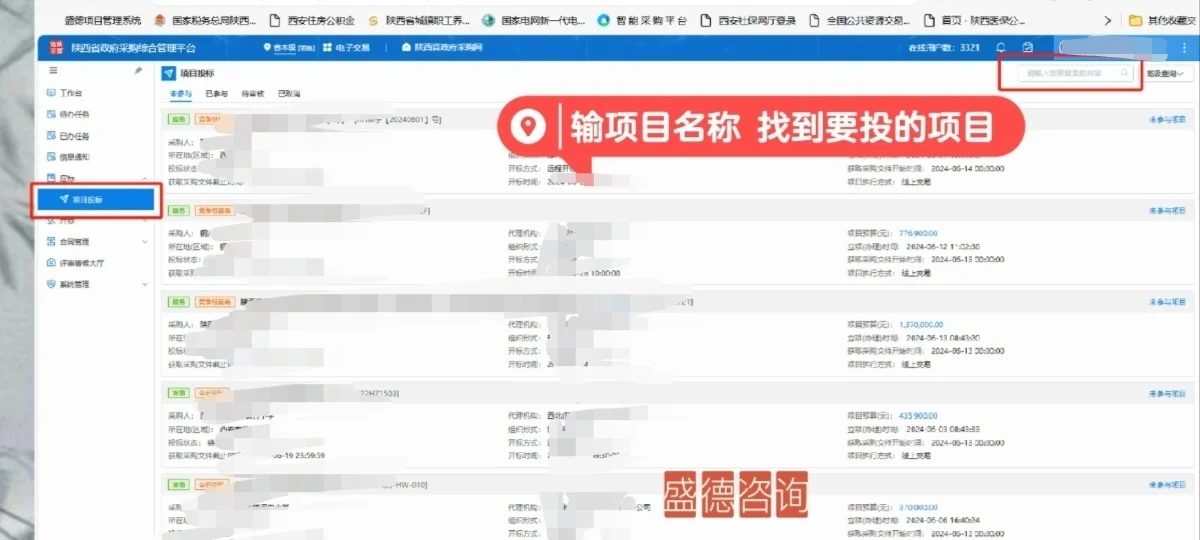1200x540 pixels.
Task: Select 项目投标 in the sidebar
Action: [98, 200]
